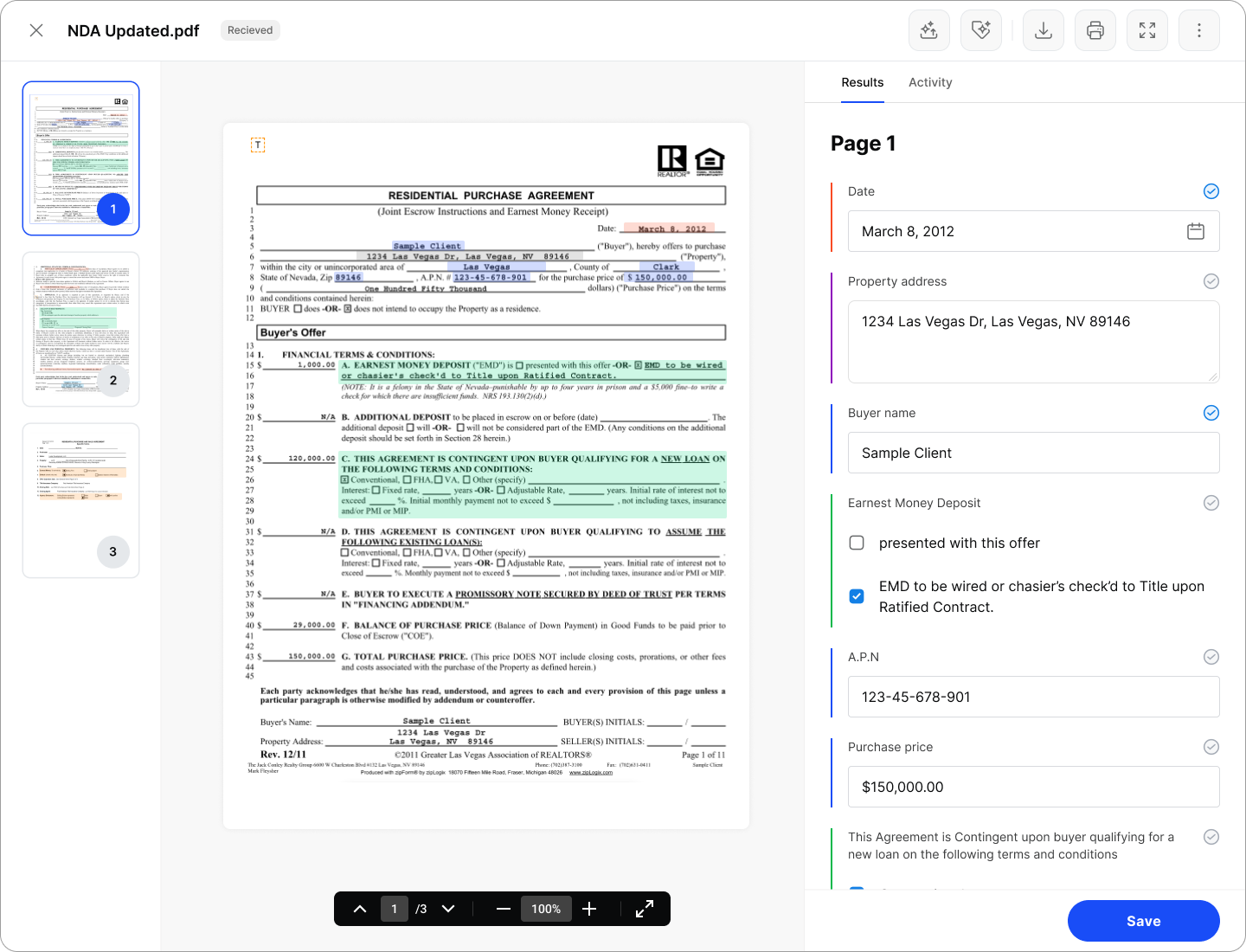The image size is (1246, 952).
Task: Select the Results tab
Action: (x=862, y=82)
